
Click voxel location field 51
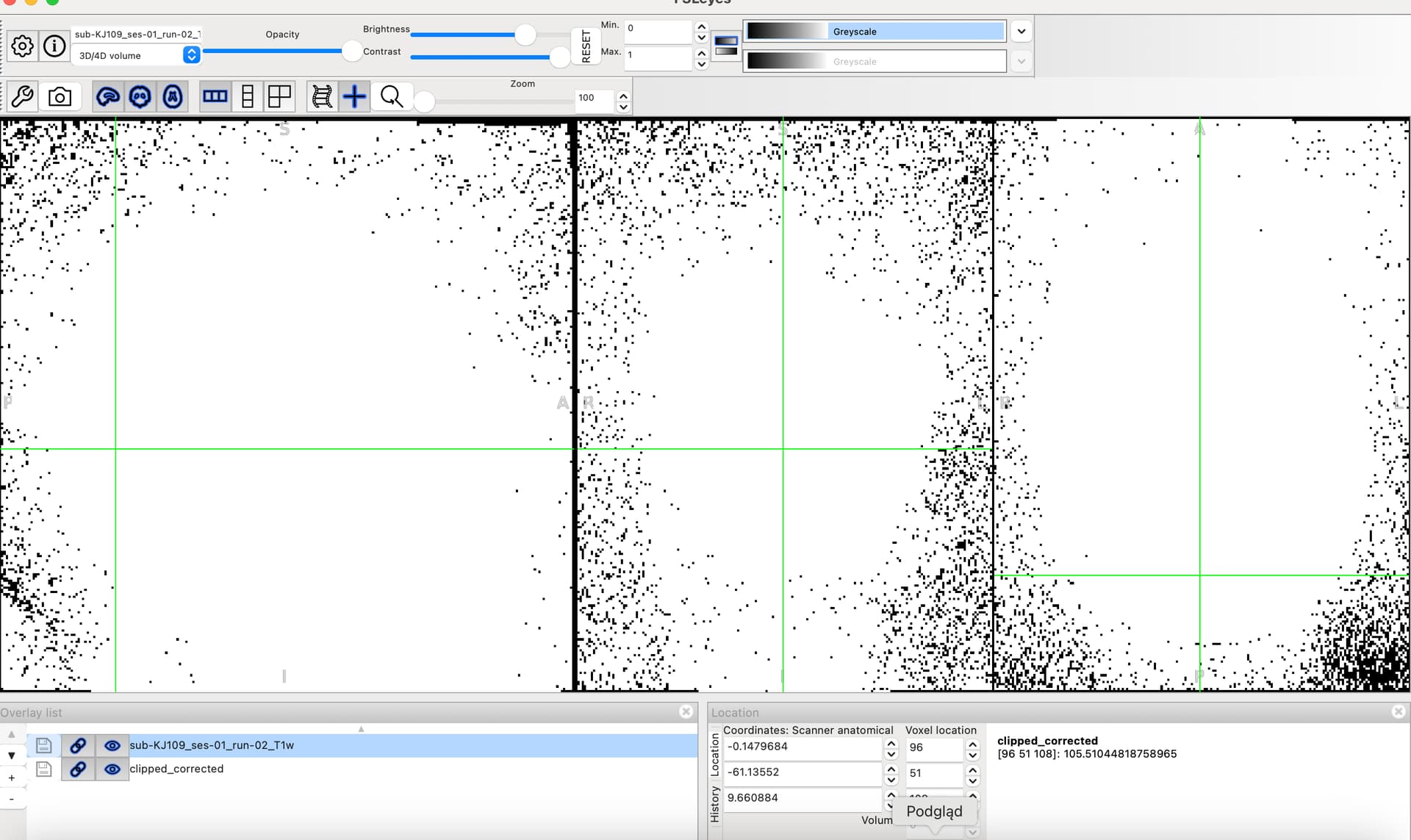[934, 774]
